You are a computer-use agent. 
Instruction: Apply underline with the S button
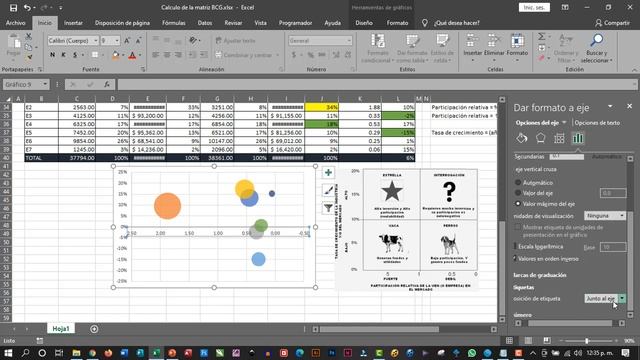click(75, 55)
